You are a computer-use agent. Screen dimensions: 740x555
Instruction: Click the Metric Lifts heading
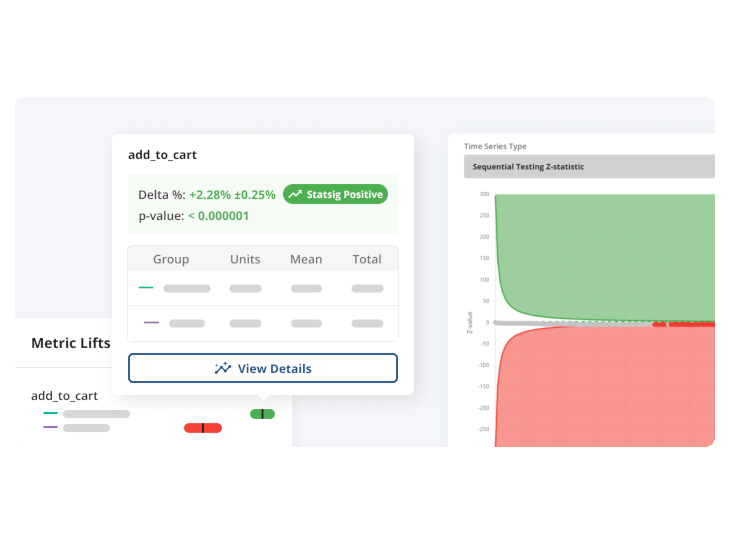click(x=71, y=343)
